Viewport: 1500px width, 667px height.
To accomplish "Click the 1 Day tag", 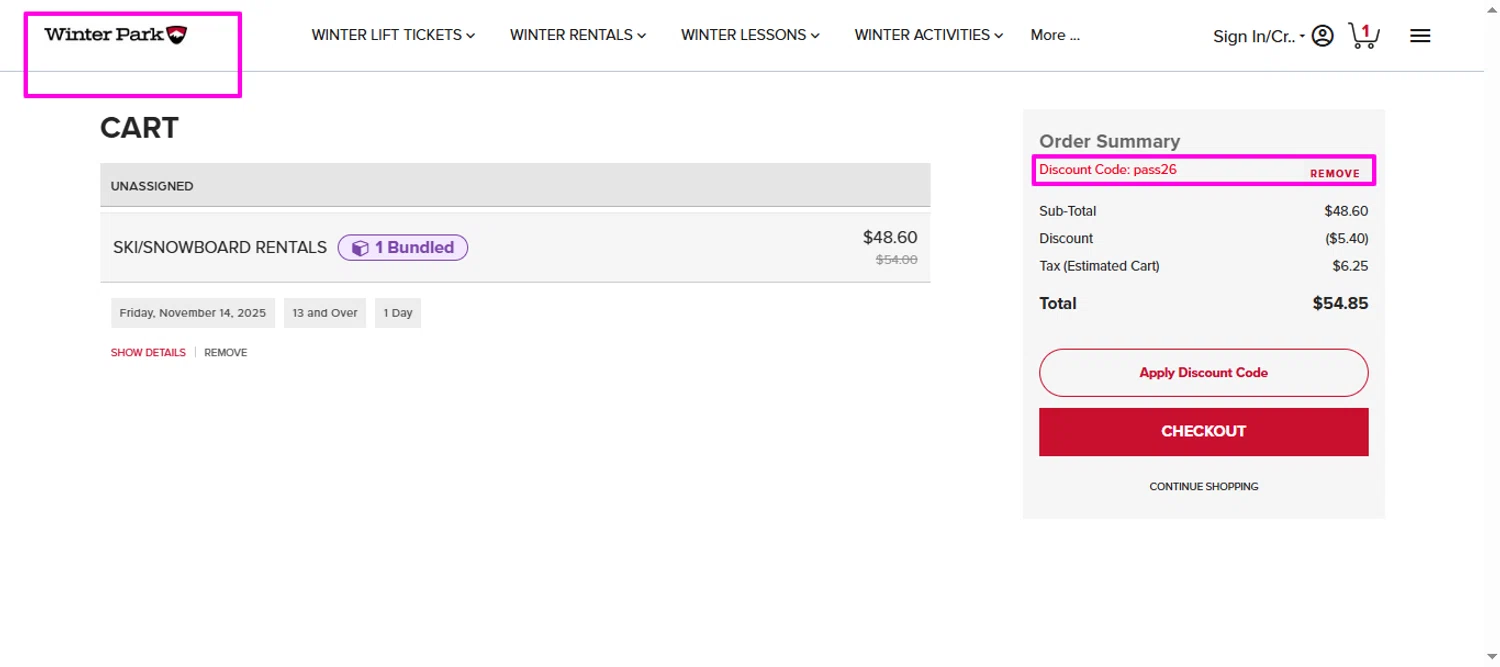I will 398,313.
